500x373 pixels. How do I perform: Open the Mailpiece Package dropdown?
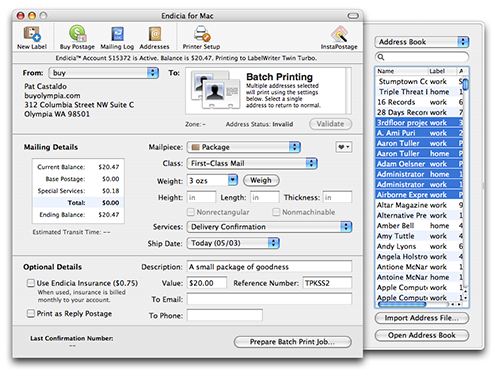[244, 147]
